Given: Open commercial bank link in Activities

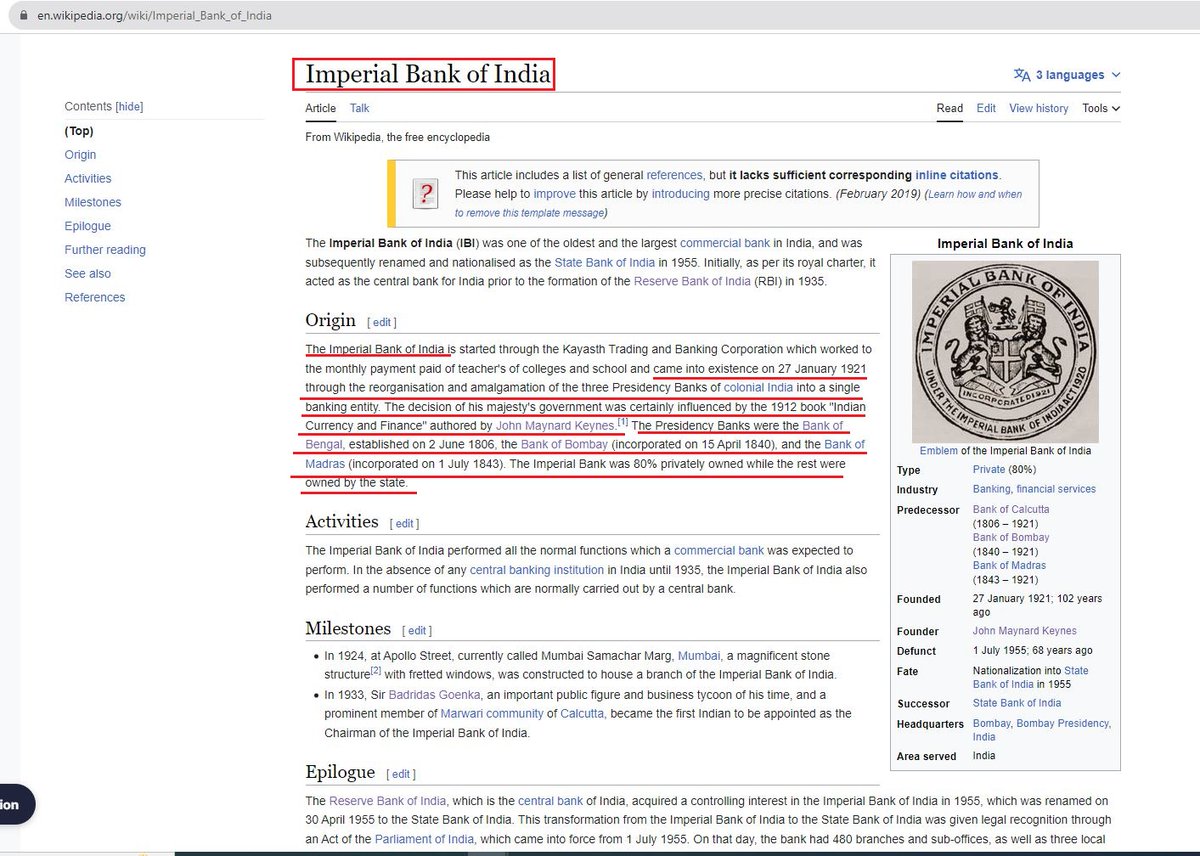Looking at the screenshot, I should tap(719, 551).
